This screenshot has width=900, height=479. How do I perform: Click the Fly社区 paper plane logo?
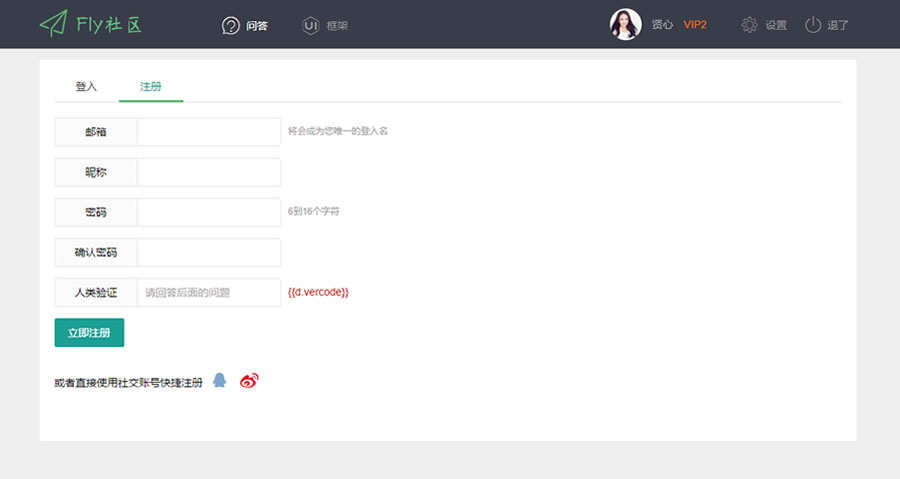pos(54,24)
